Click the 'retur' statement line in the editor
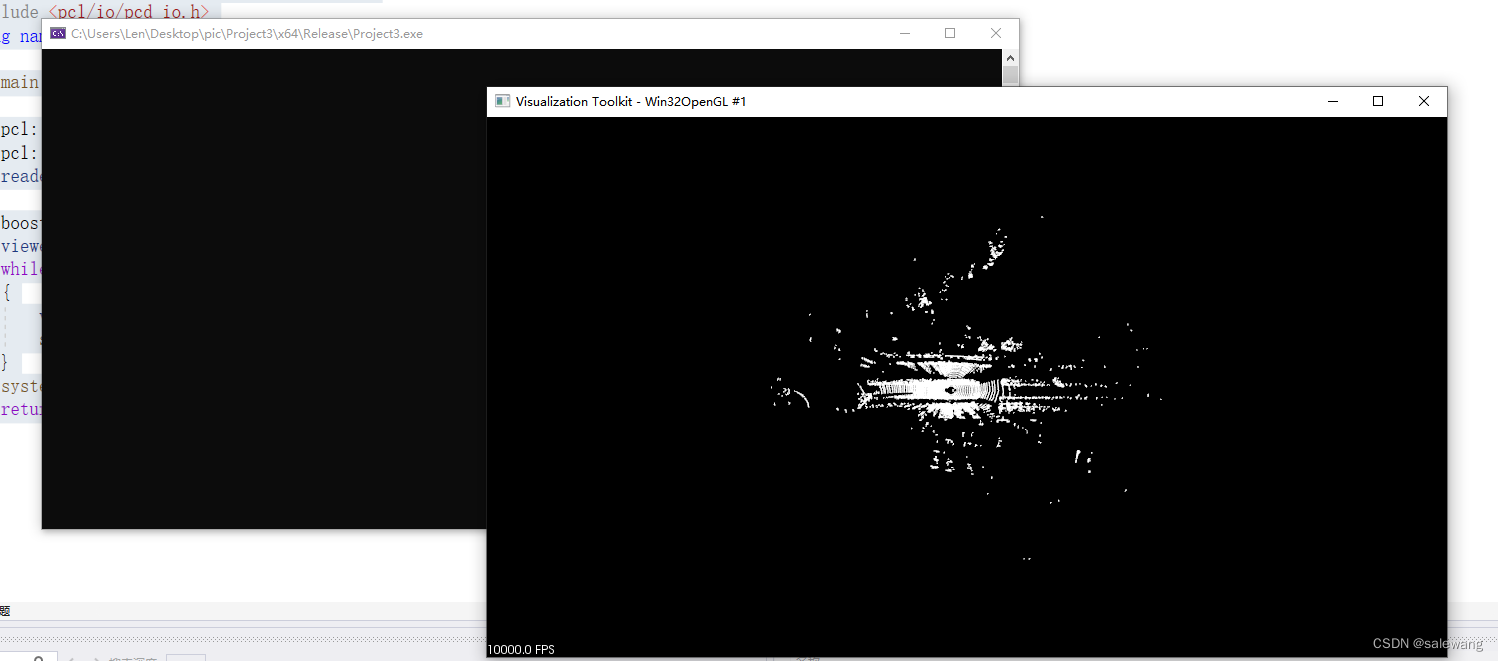 pos(20,409)
